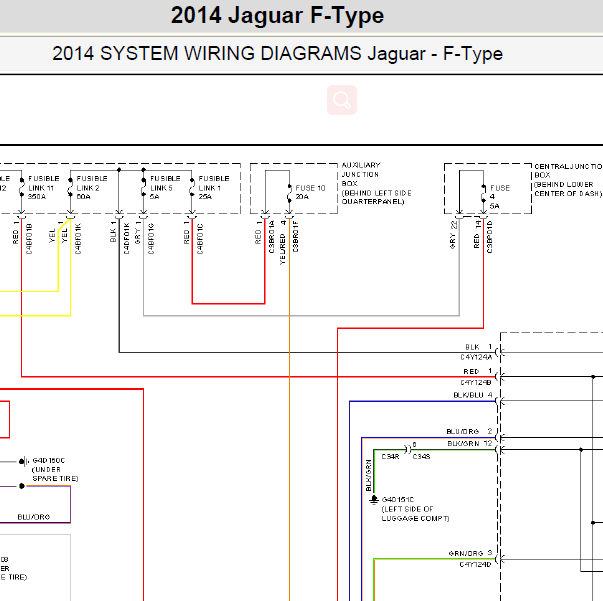Screen dimensions: 603x601
Task: Click the 'UNDER SPARE TIRE' note
Action: (x=55, y=474)
